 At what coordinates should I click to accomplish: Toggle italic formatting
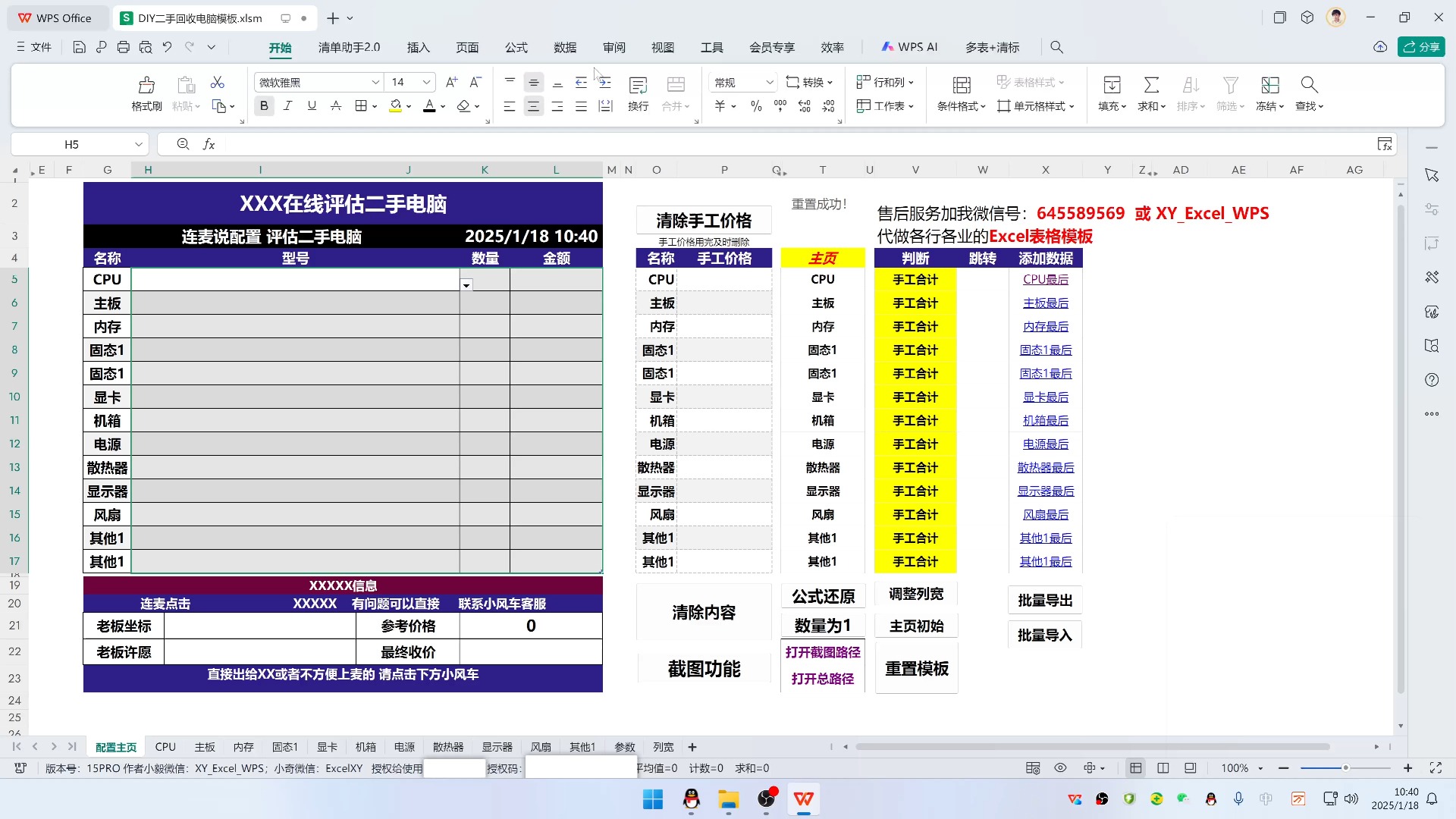pyautogui.click(x=287, y=105)
